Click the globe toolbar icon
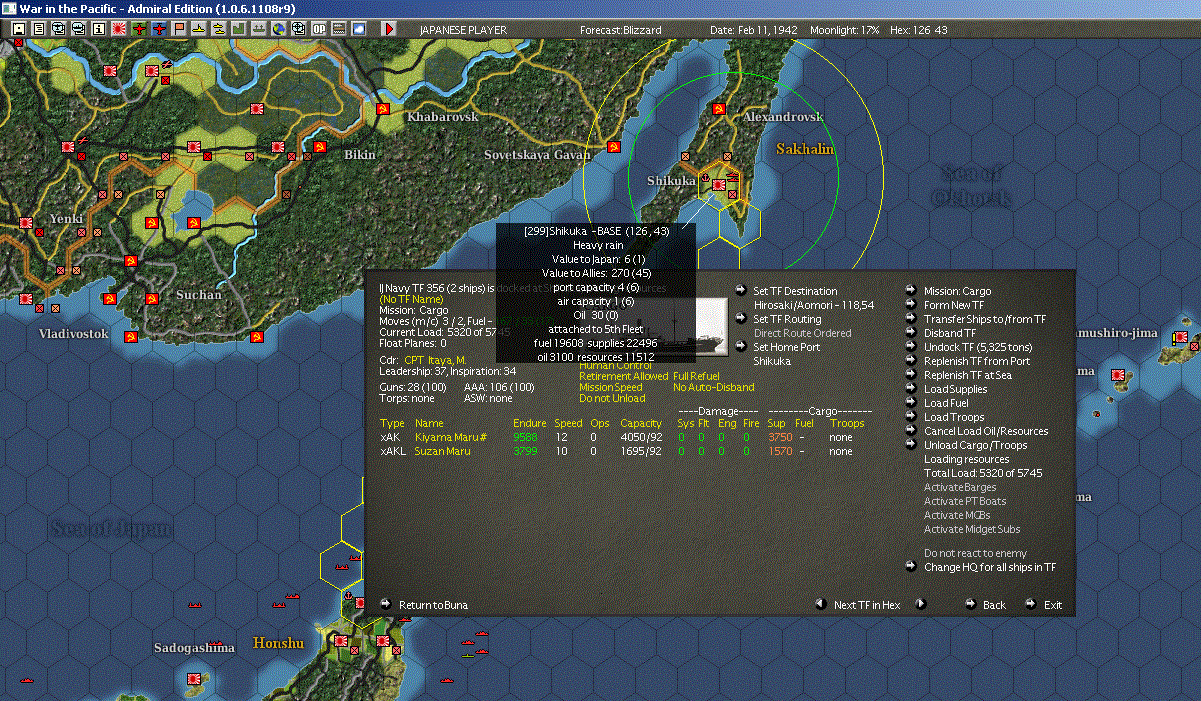Screen dimensions: 1201x701 tap(278, 30)
